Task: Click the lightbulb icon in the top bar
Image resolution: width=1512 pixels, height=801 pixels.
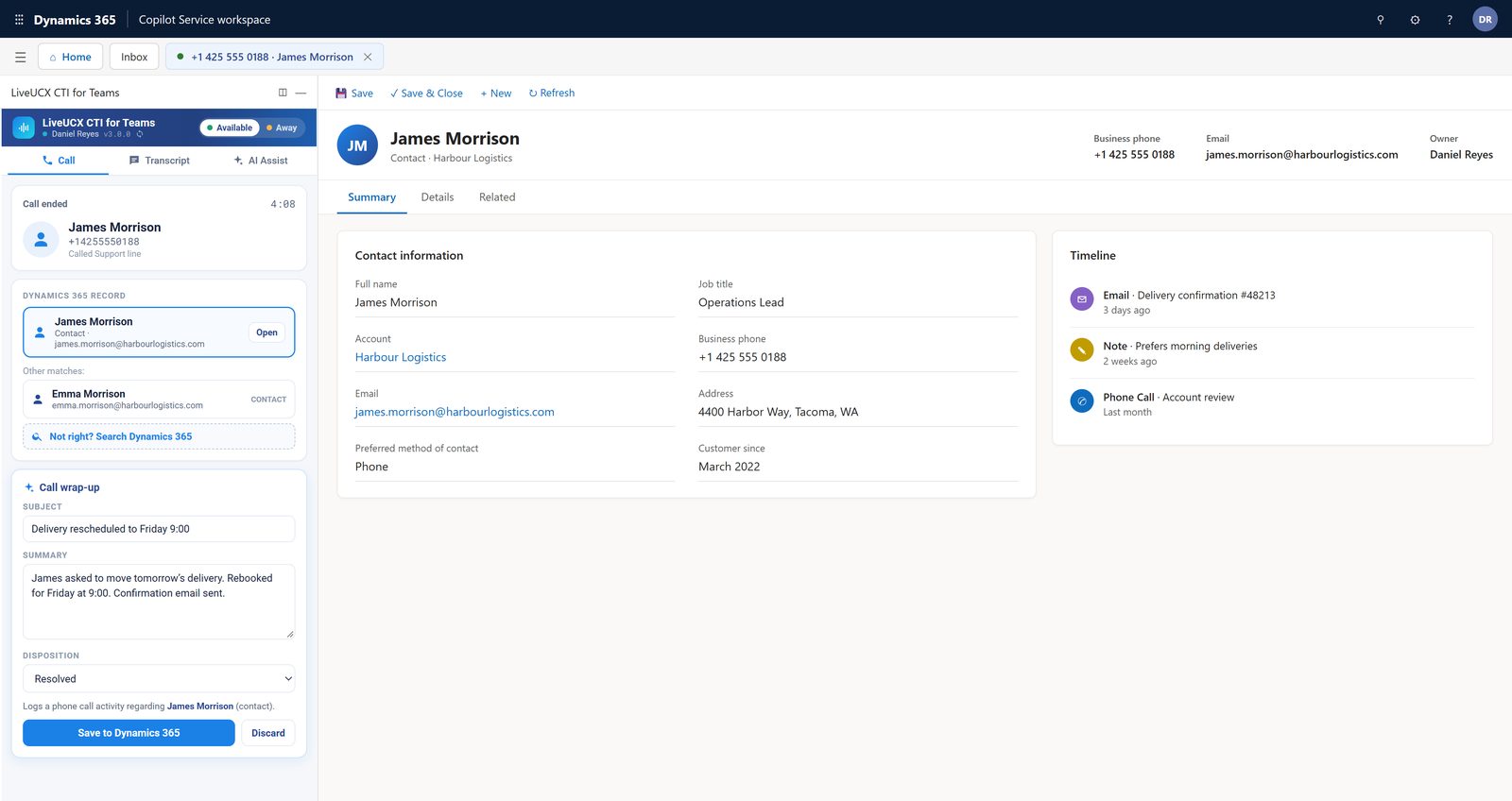Action: 1381,19
